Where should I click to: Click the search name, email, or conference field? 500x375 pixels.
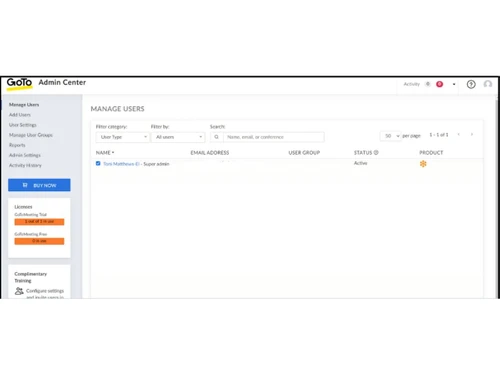click(273, 137)
